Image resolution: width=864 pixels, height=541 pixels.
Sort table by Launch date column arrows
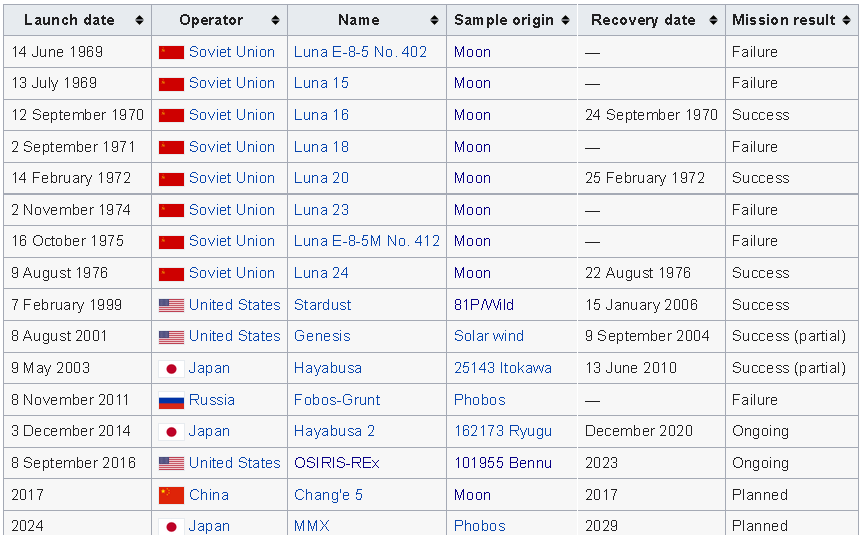[x=139, y=20]
